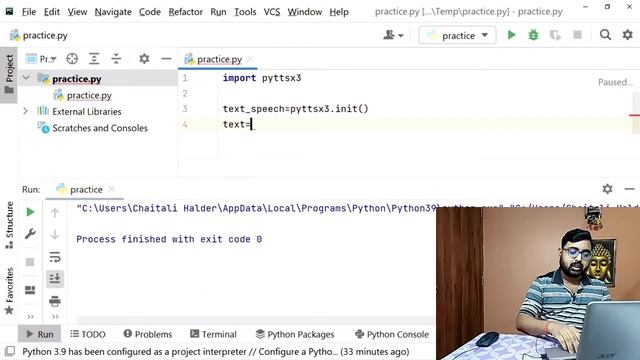
Task: Open the Code menu
Action: 149,12
